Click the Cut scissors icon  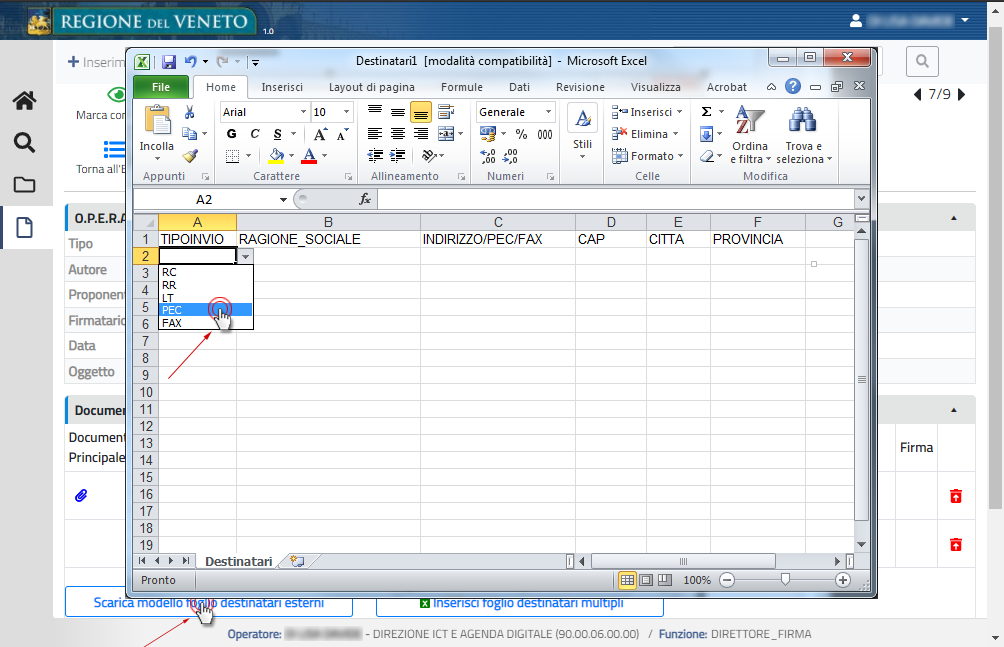tap(190, 113)
